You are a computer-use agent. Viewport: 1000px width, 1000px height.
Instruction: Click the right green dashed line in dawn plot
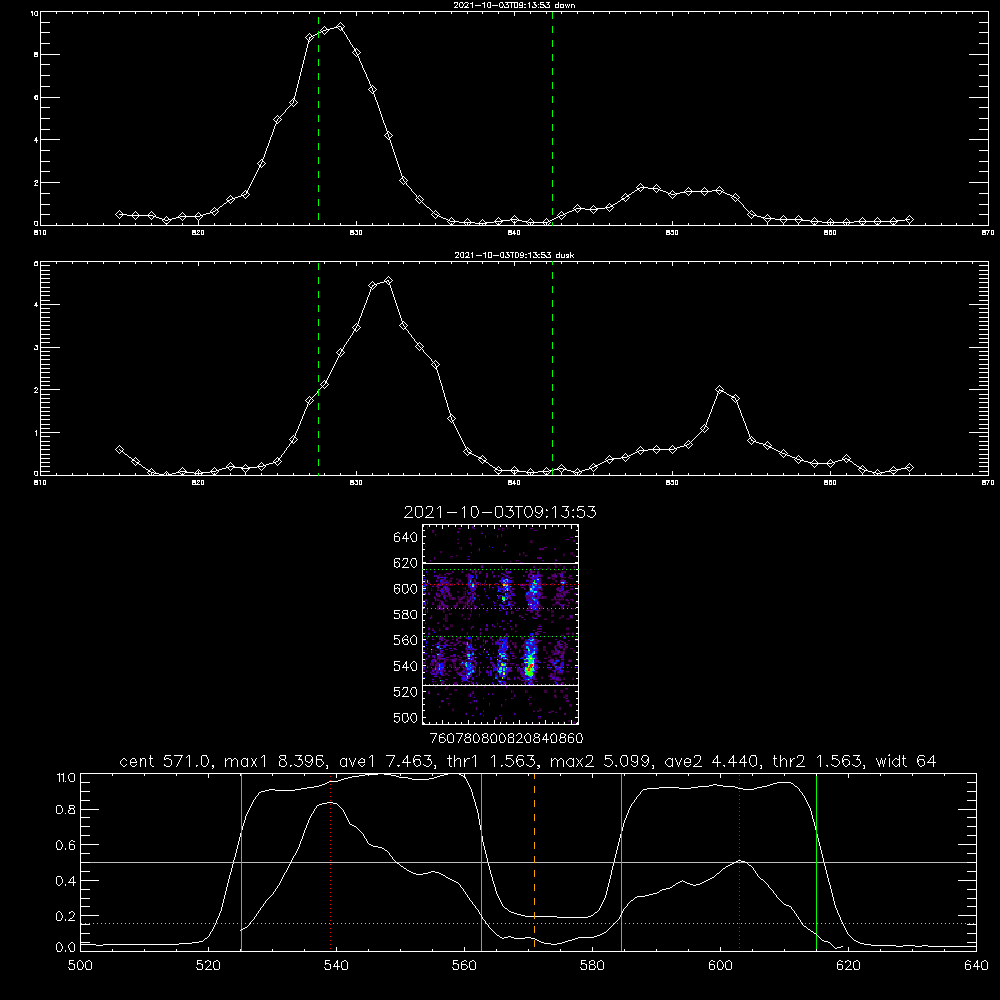pyautogui.click(x=552, y=118)
